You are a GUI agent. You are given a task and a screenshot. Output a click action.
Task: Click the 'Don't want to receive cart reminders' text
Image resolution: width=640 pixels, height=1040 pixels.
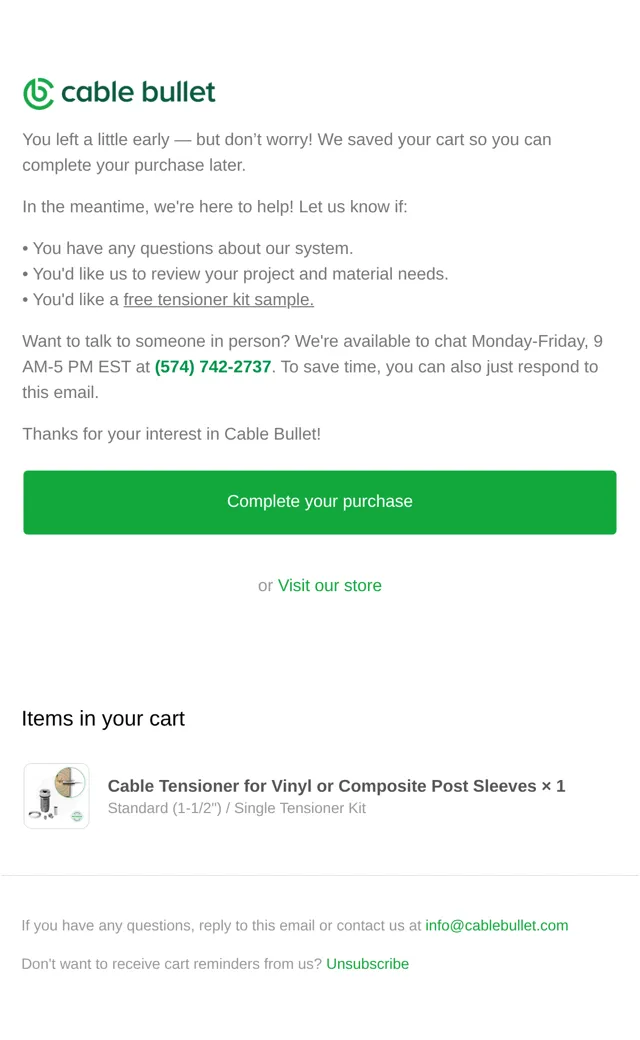[x=171, y=964]
